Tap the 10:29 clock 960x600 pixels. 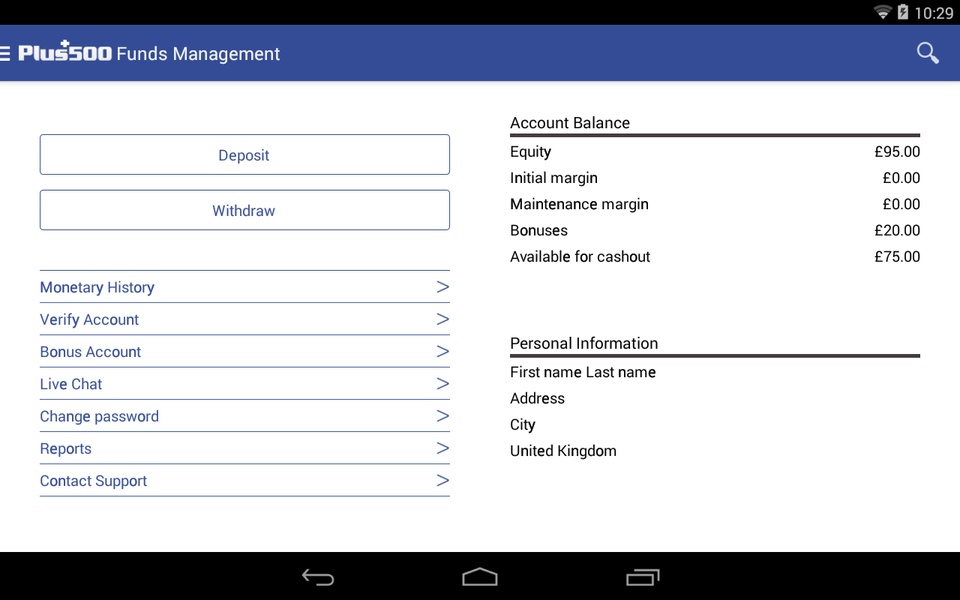coord(934,12)
